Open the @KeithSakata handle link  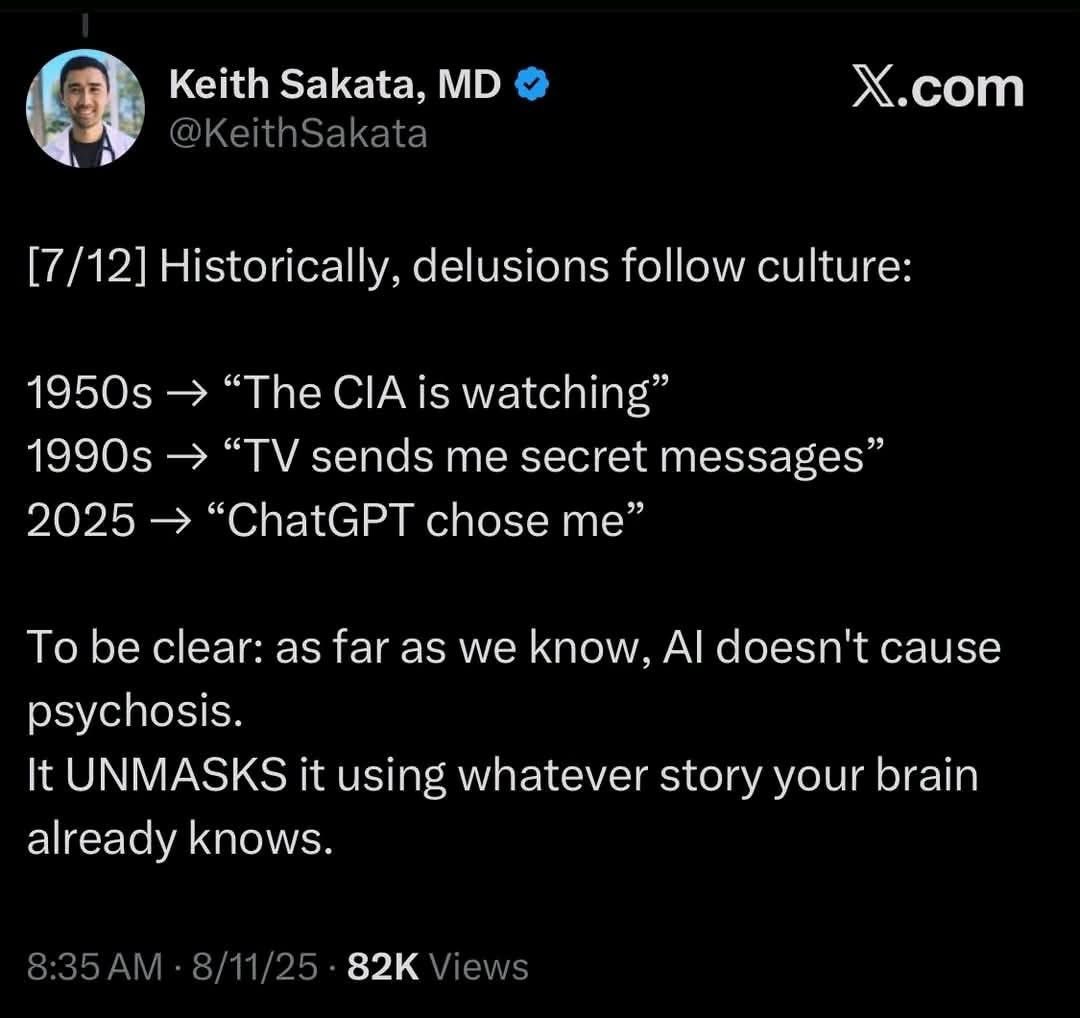click(298, 133)
